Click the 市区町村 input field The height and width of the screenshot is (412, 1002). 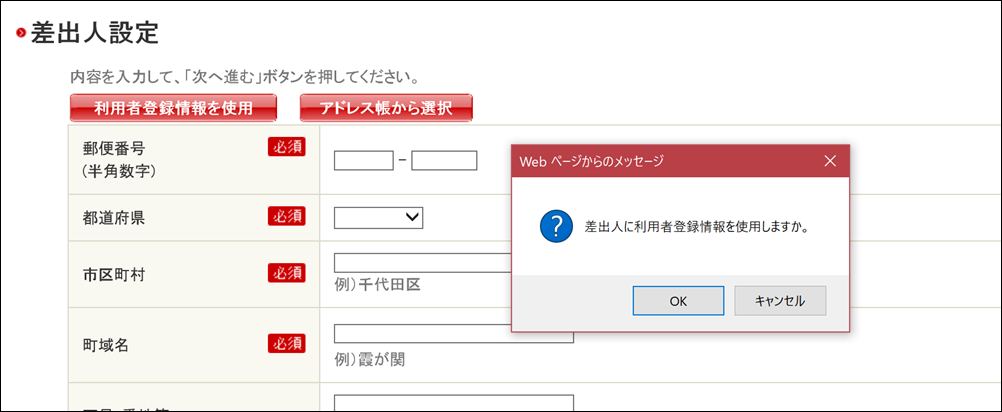422,263
